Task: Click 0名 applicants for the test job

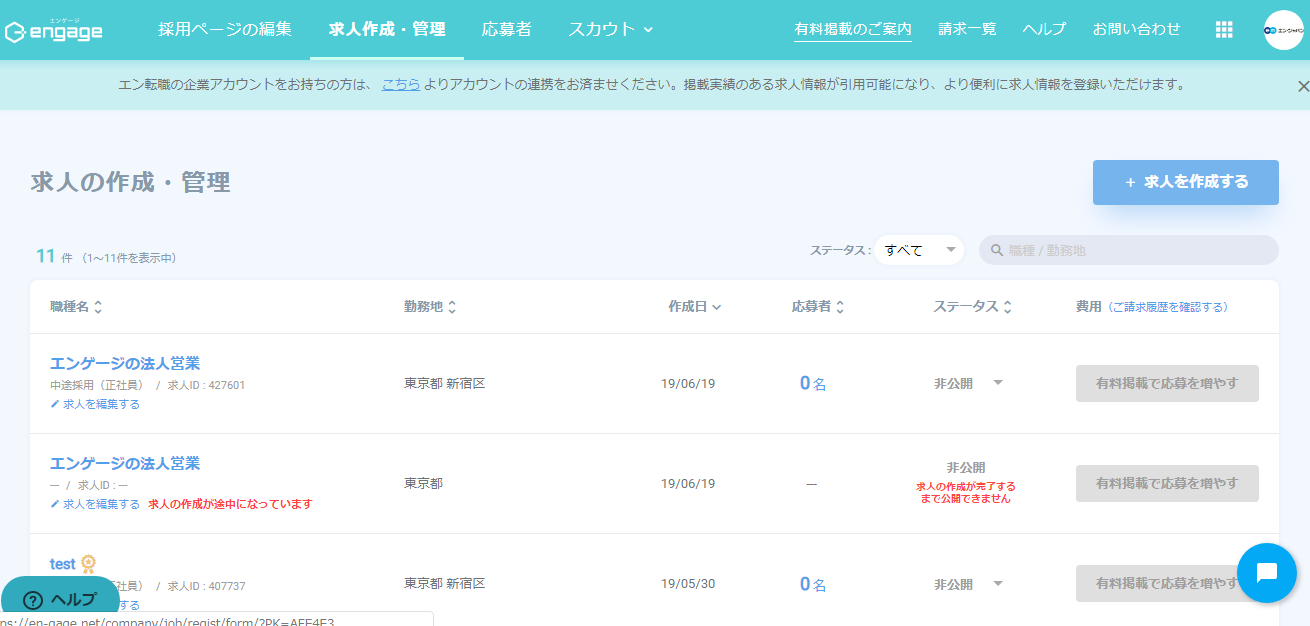Action: pyautogui.click(x=812, y=584)
